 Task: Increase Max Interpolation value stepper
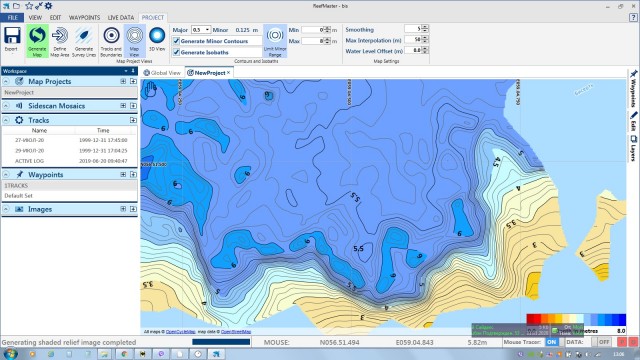click(425, 38)
